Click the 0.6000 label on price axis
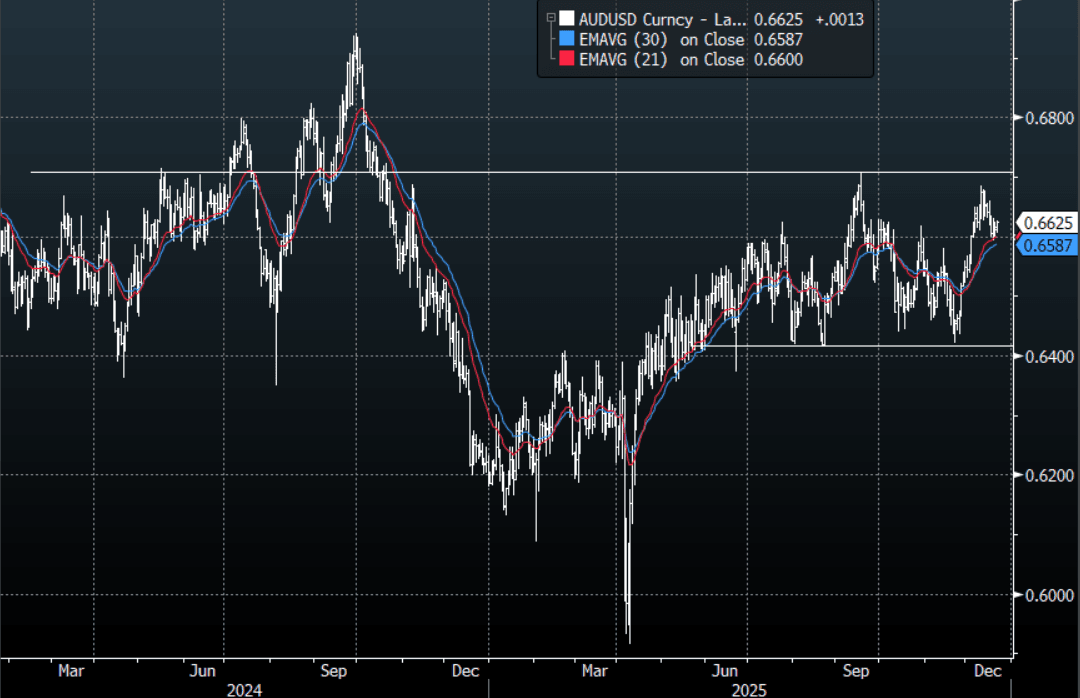The height and width of the screenshot is (698, 1080). click(x=1046, y=595)
